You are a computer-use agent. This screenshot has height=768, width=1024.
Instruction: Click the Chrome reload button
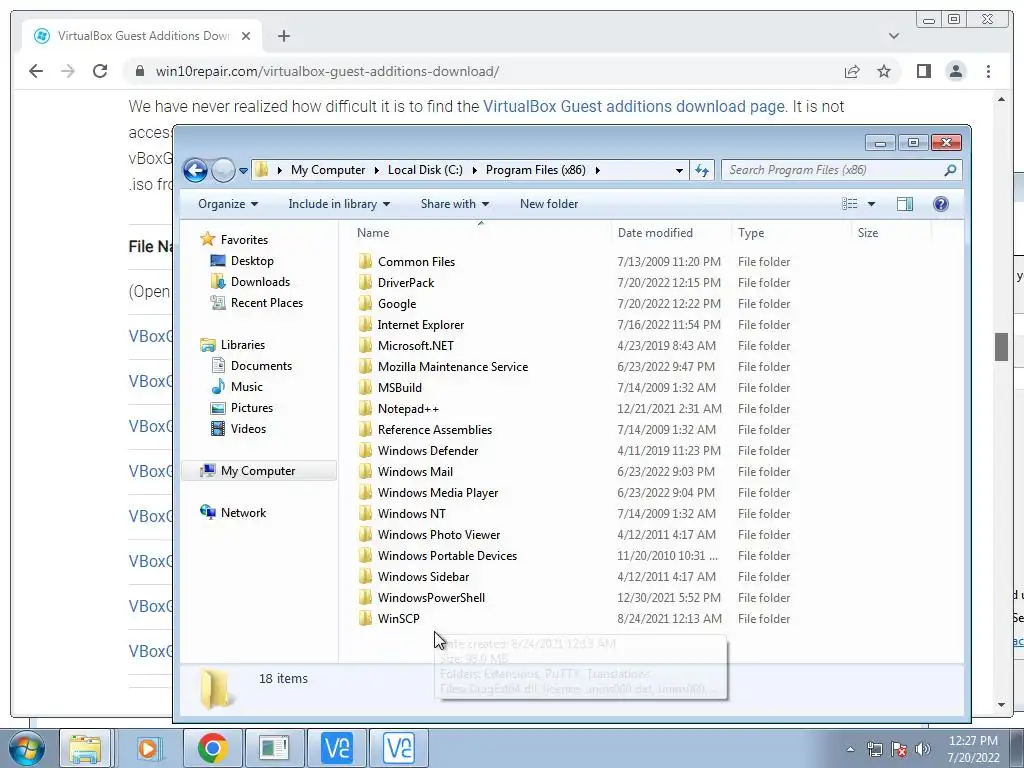(100, 71)
